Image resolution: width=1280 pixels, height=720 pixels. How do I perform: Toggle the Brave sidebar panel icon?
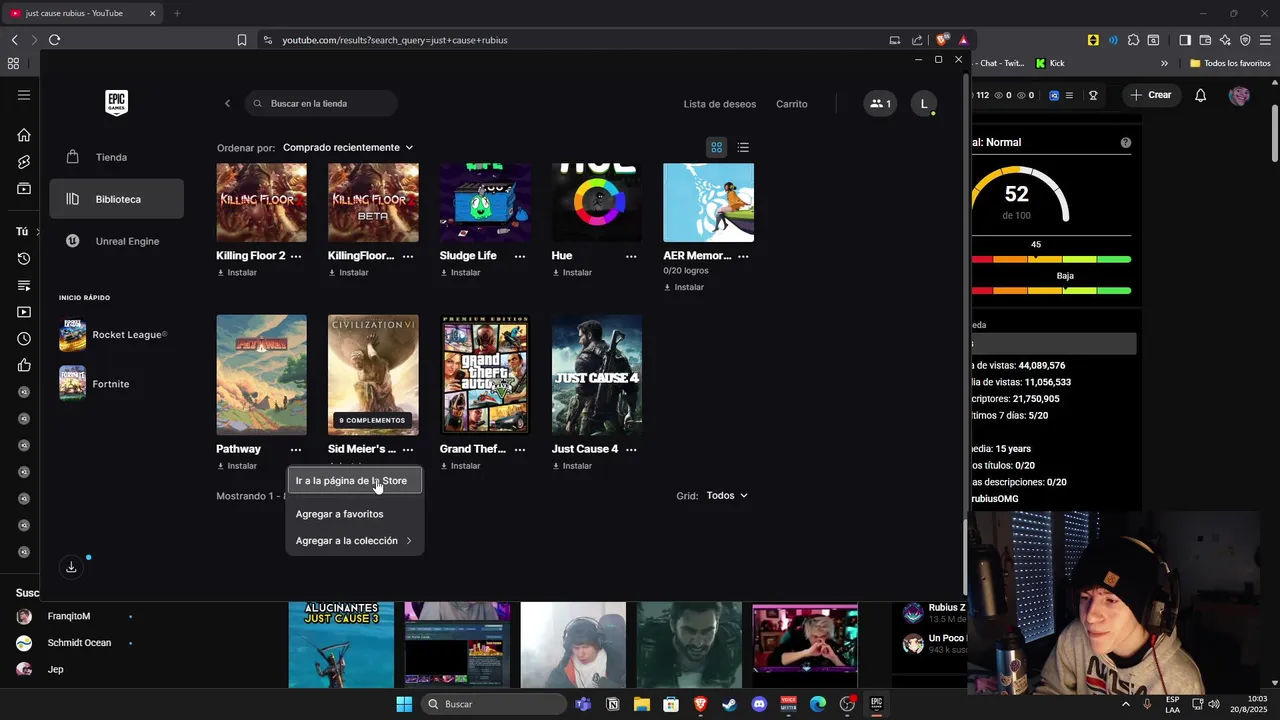(x=1184, y=40)
